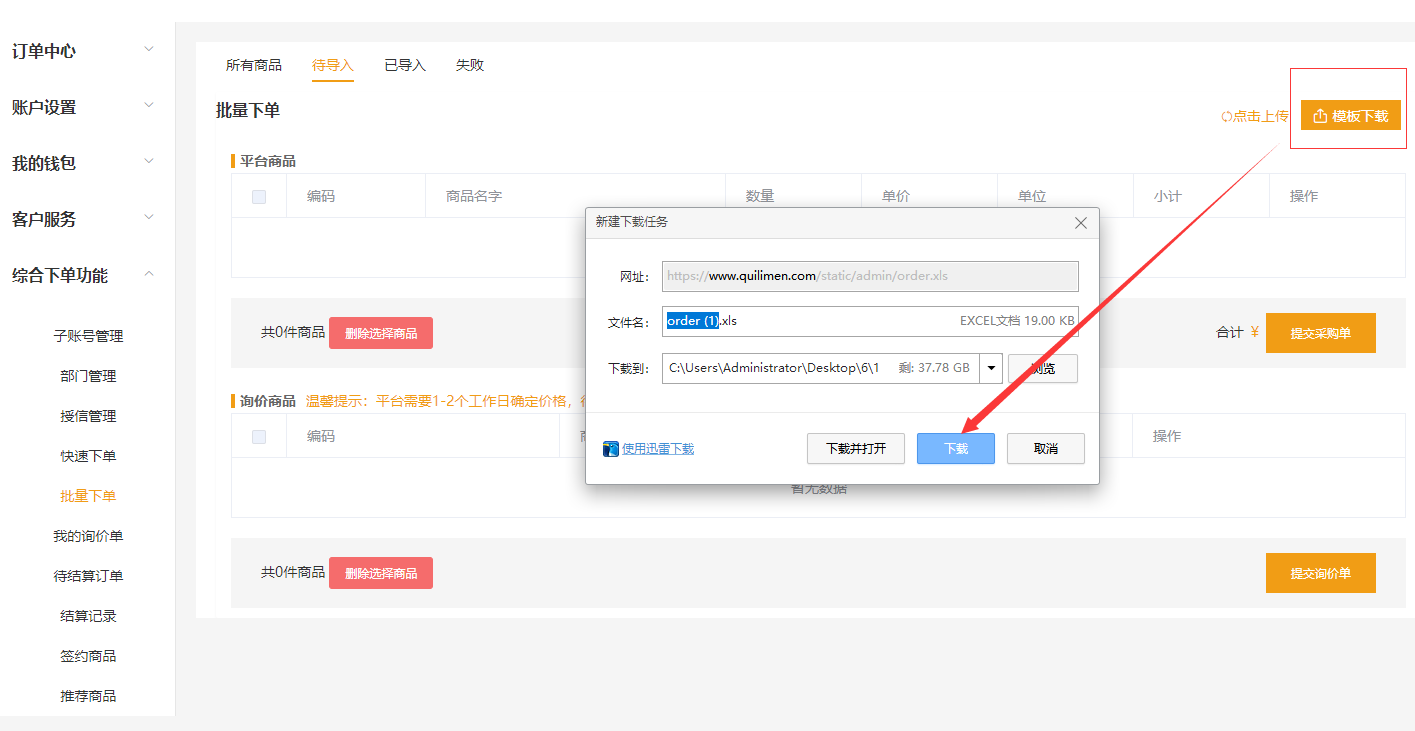This screenshot has height=731, width=1415.
Task: Switch to the 已导入 tab
Action: [x=405, y=65]
